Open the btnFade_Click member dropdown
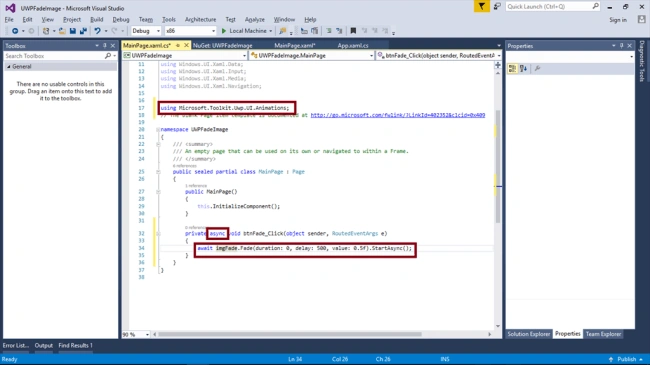The image size is (650, 365). point(499,56)
